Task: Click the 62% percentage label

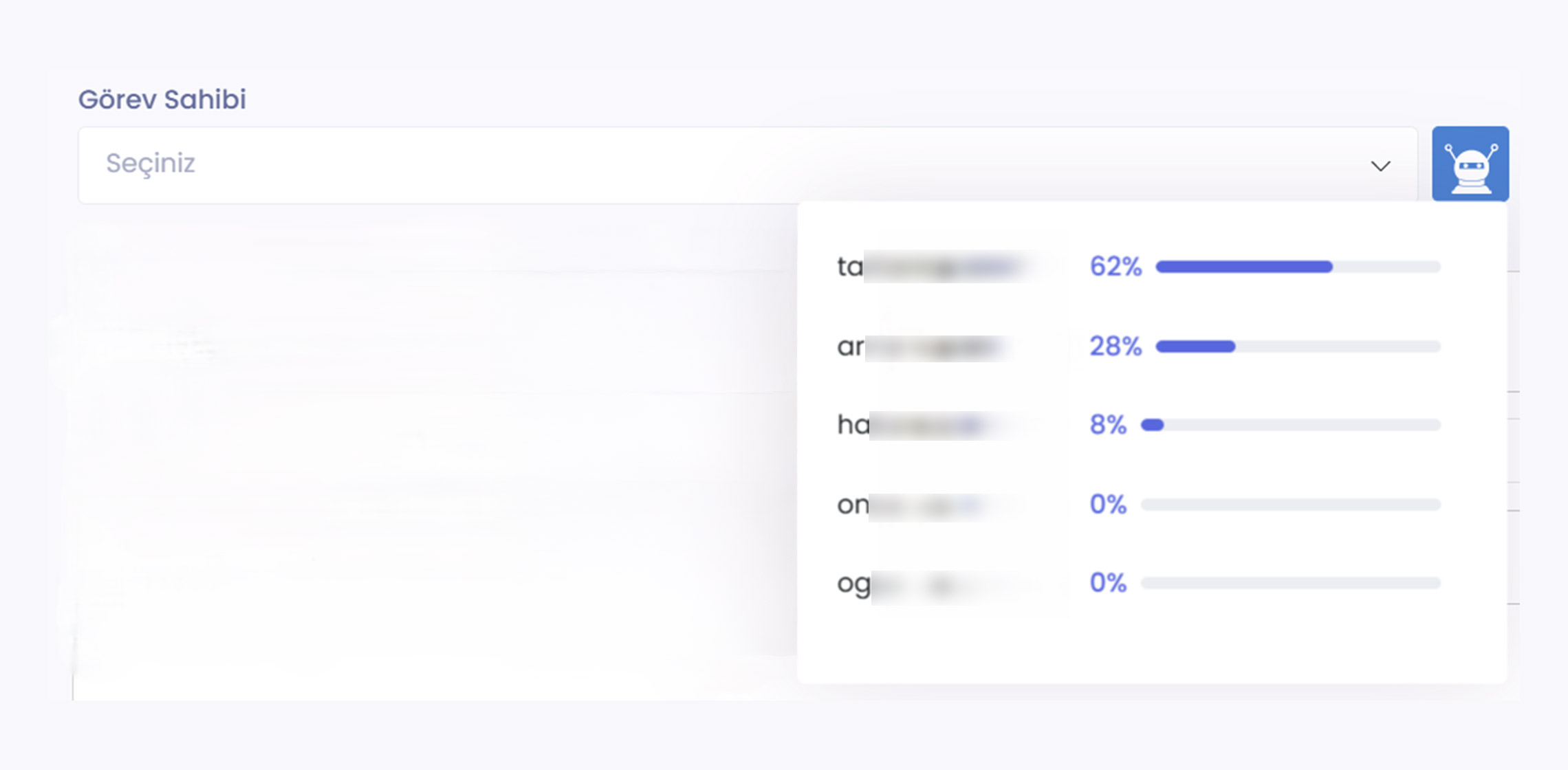Action: point(1115,267)
